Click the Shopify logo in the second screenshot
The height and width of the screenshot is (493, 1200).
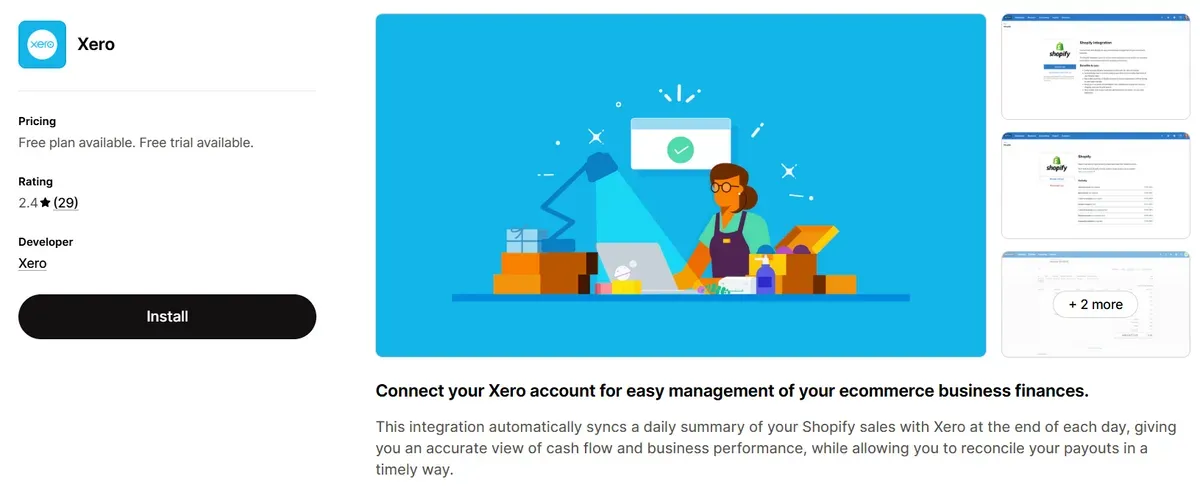pos(1058,165)
